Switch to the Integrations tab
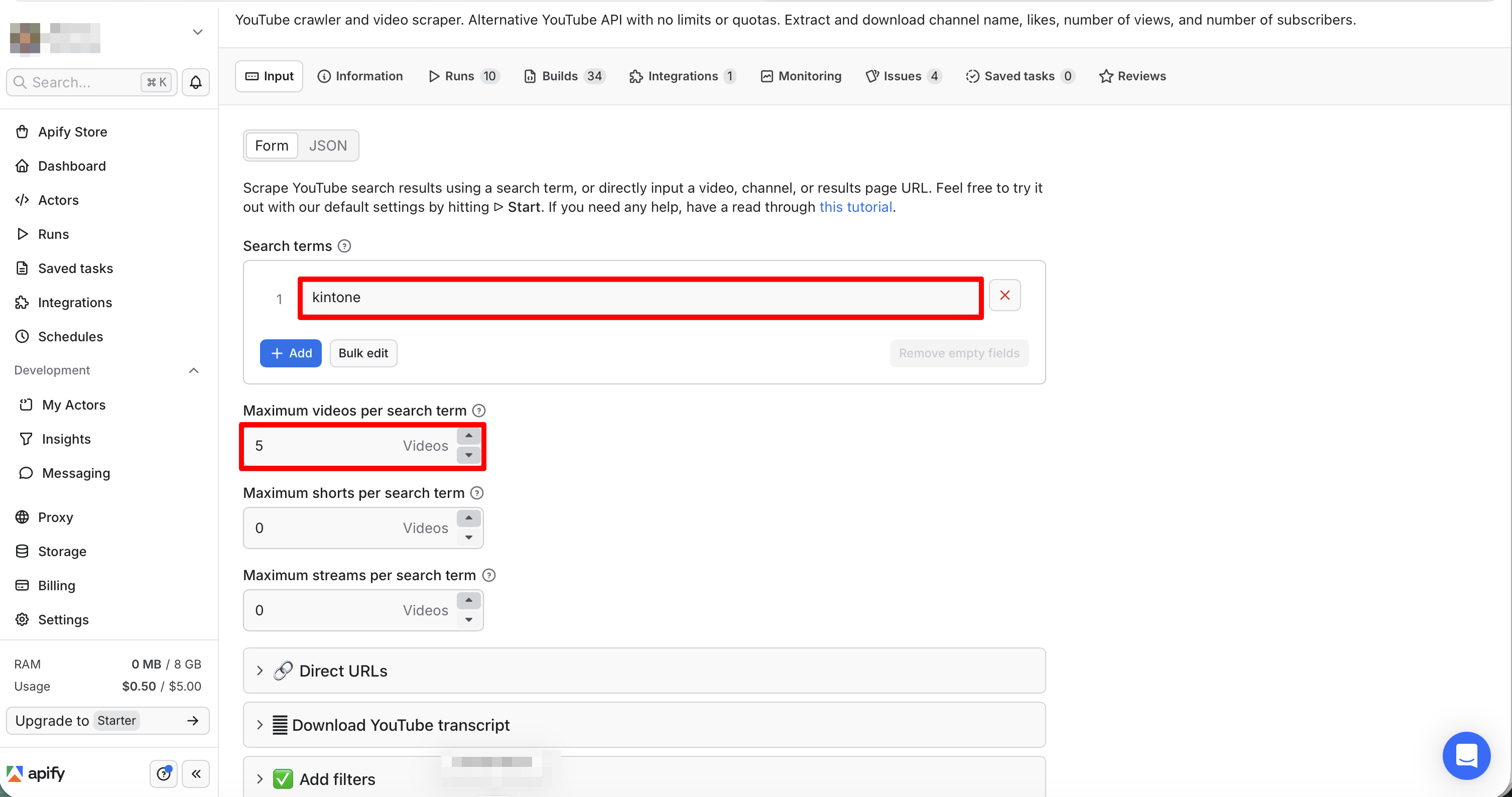 pyautogui.click(x=683, y=76)
